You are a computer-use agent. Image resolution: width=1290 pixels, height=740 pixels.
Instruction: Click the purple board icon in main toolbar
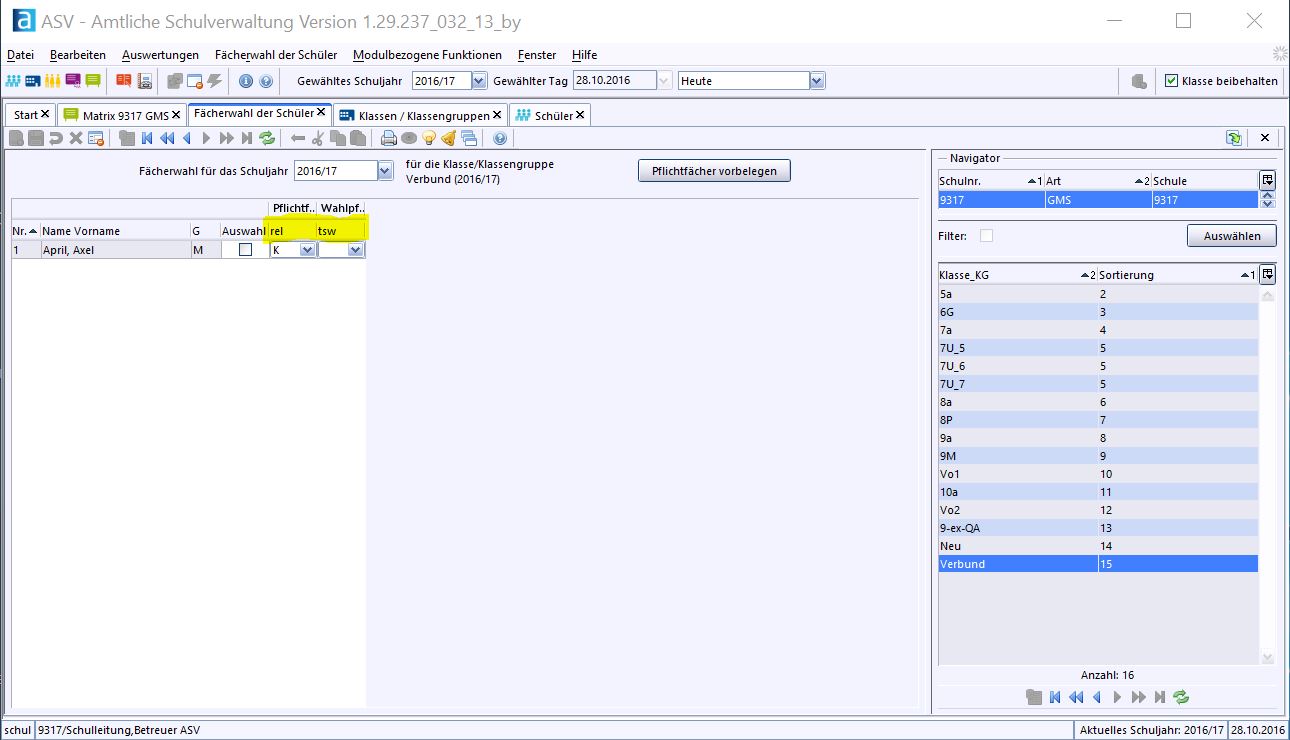pyautogui.click(x=73, y=81)
